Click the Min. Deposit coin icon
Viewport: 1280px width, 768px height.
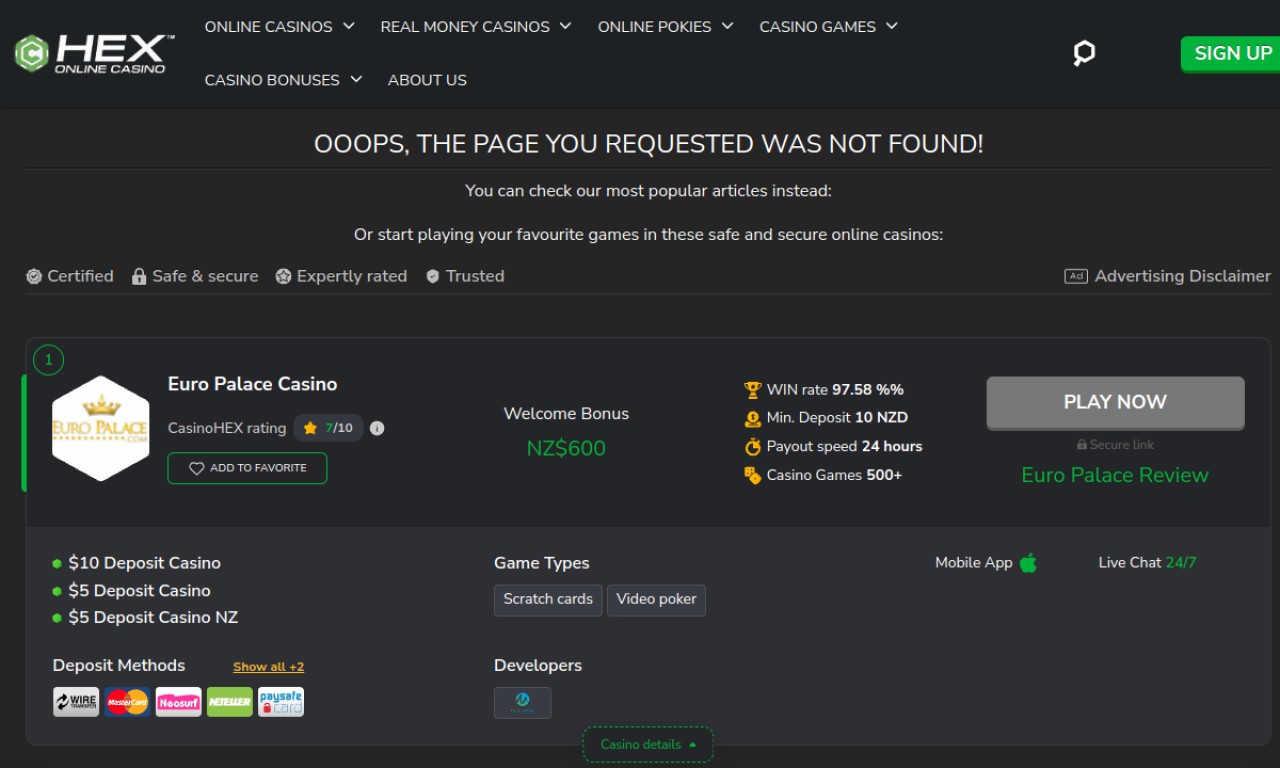click(x=753, y=418)
